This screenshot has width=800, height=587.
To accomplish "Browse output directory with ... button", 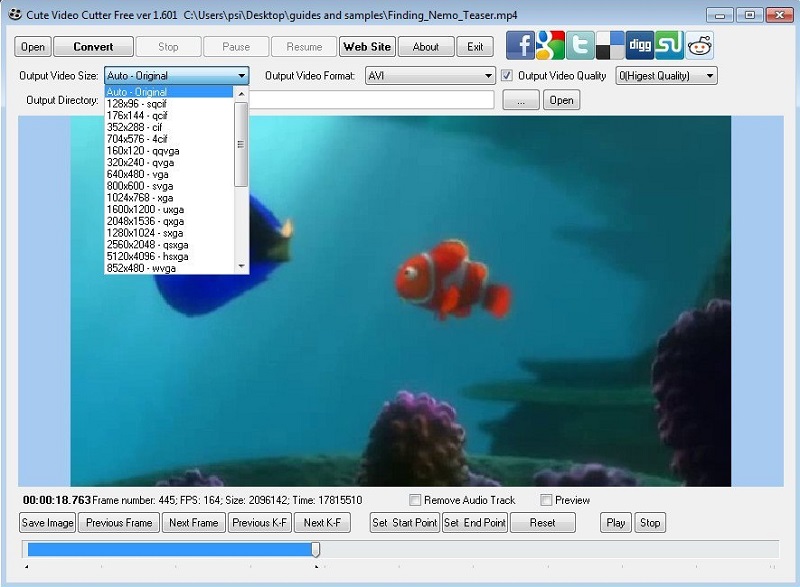I will pos(521,100).
